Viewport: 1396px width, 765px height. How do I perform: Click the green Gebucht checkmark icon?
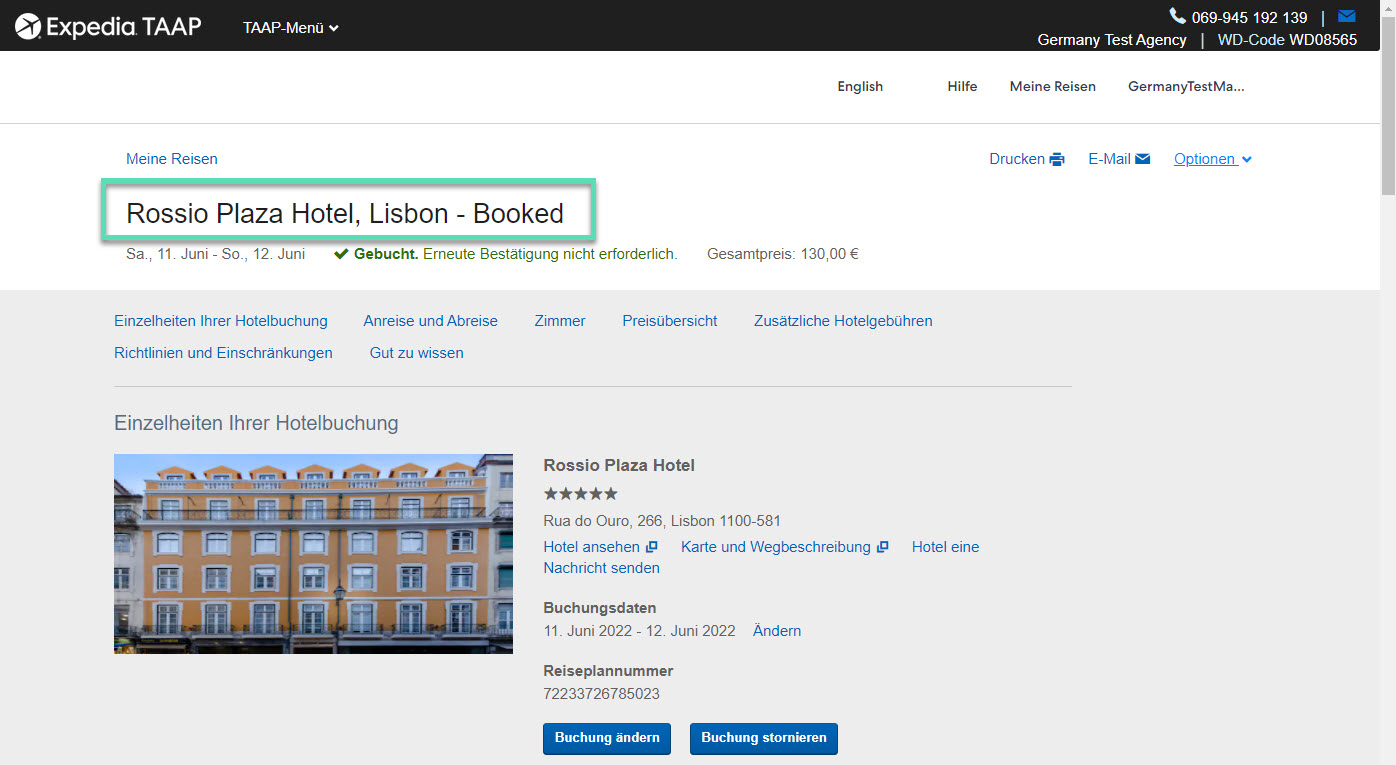(341, 254)
